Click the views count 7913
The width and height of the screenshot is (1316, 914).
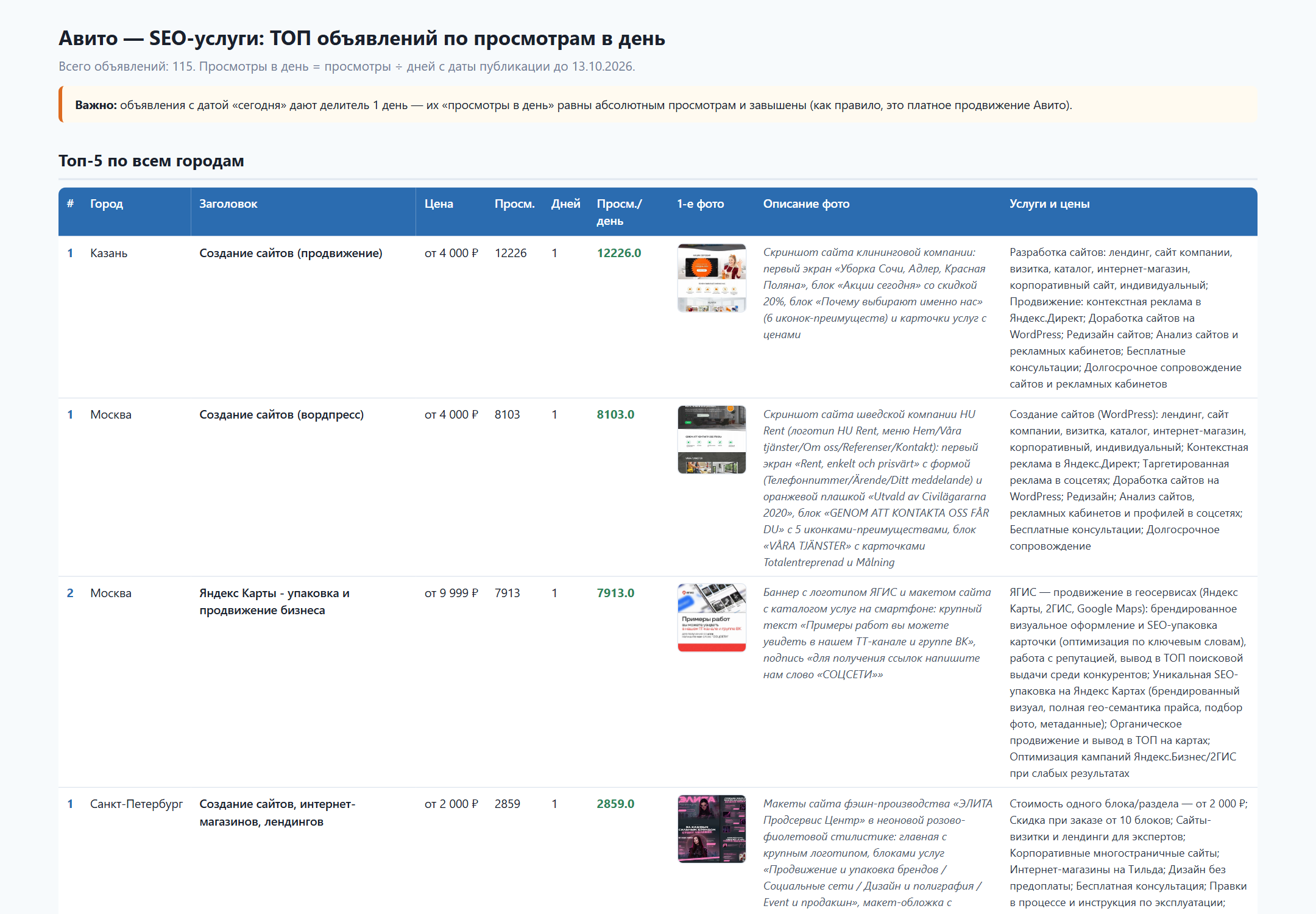pos(508,593)
